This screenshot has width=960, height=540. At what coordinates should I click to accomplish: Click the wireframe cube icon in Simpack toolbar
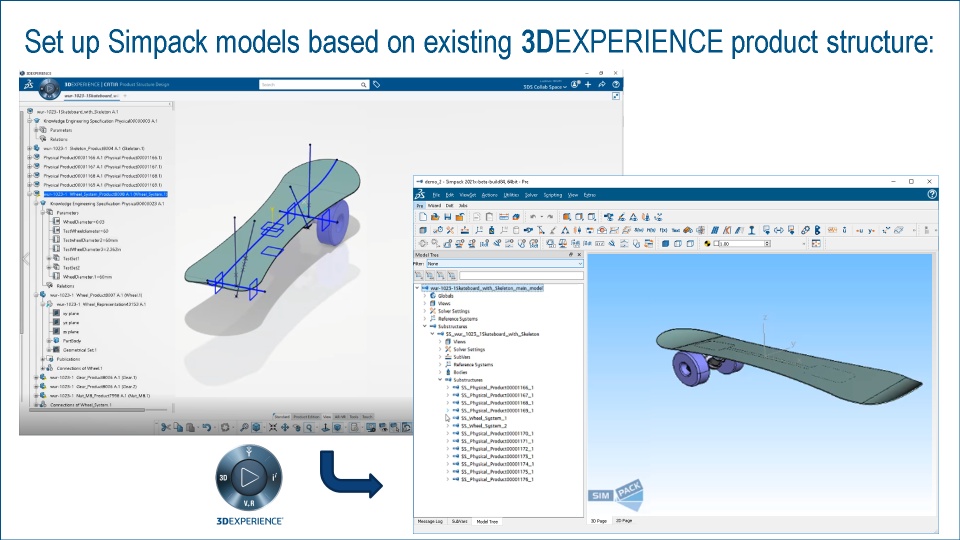(x=678, y=244)
